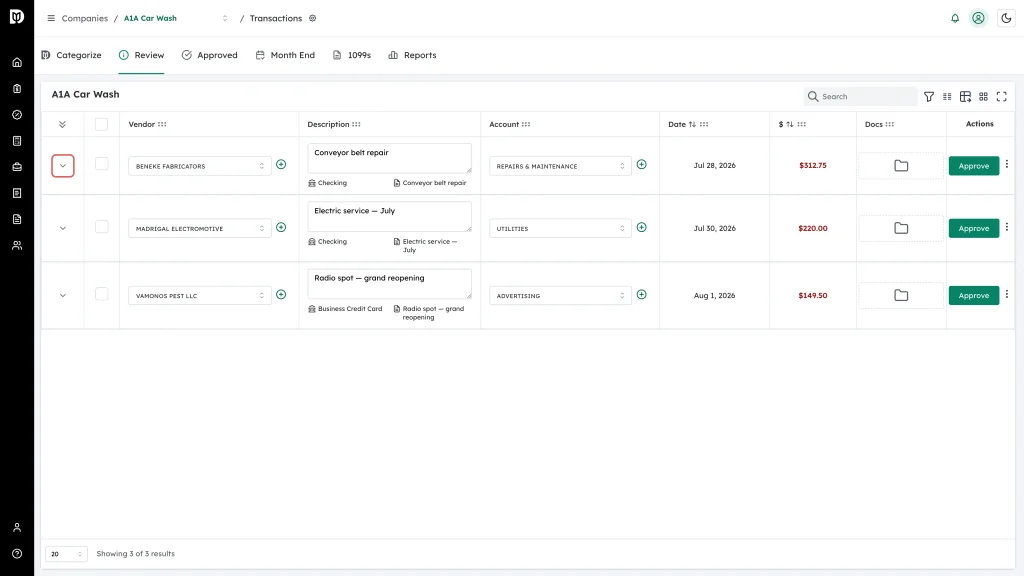Add account plus icon next to Repairs & Maintenance
This screenshot has width=1024, height=576.
(641, 165)
